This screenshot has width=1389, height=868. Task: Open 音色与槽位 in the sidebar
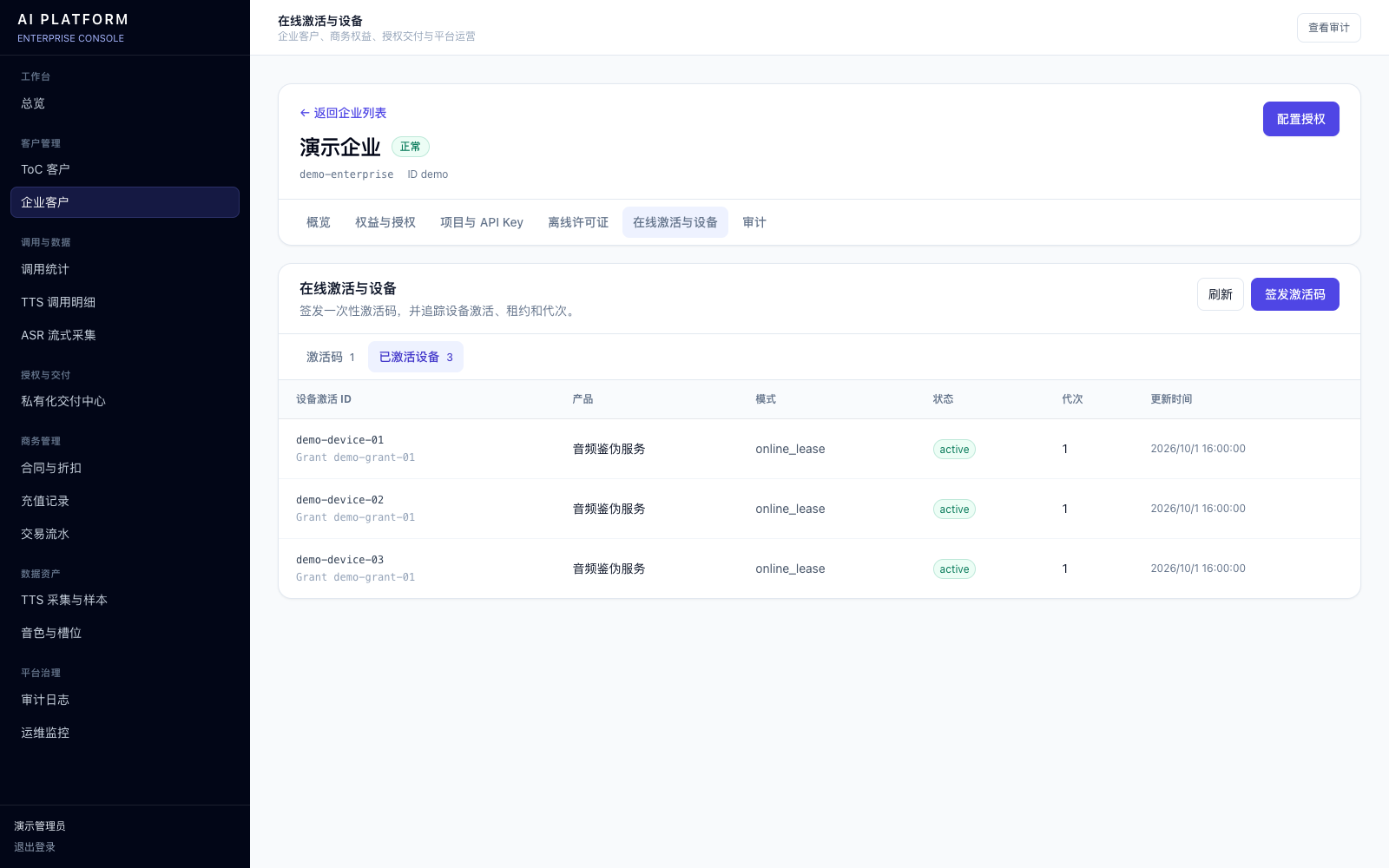tap(125, 633)
